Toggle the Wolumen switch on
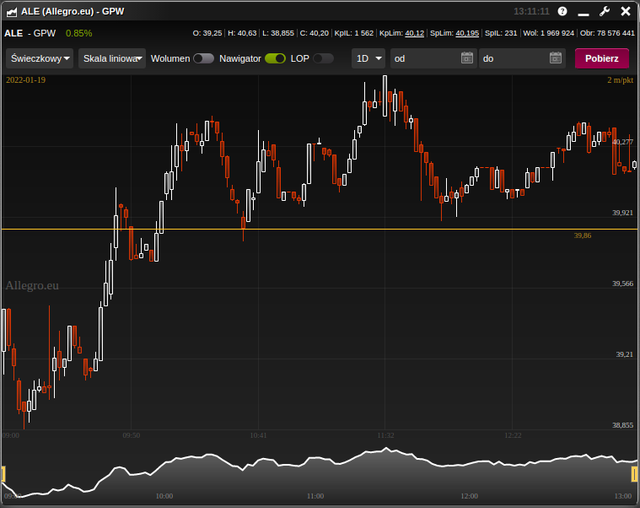The width and height of the screenshot is (640, 508). pyautogui.click(x=203, y=58)
